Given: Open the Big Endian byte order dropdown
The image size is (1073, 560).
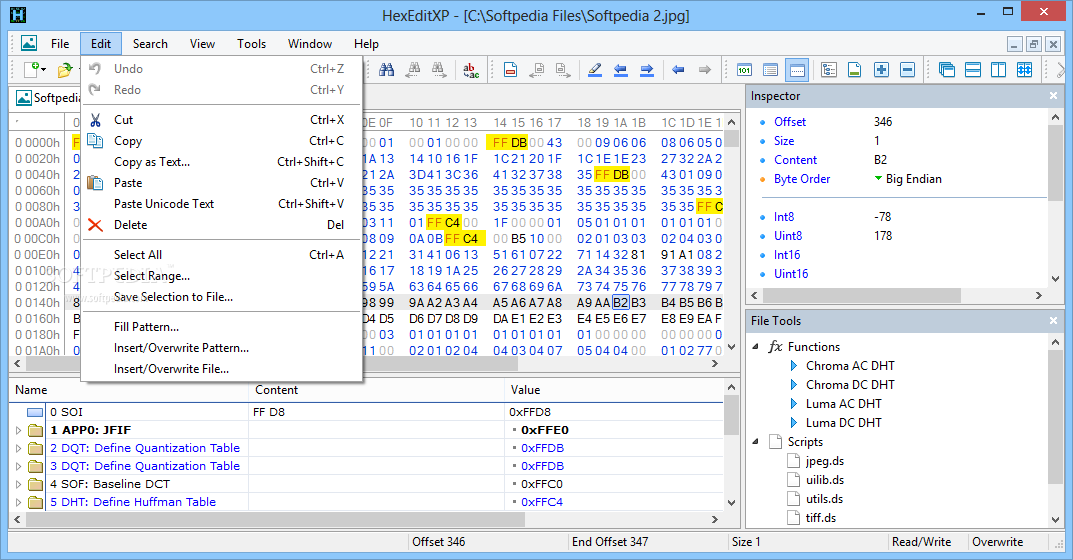Looking at the screenshot, I should click(879, 179).
